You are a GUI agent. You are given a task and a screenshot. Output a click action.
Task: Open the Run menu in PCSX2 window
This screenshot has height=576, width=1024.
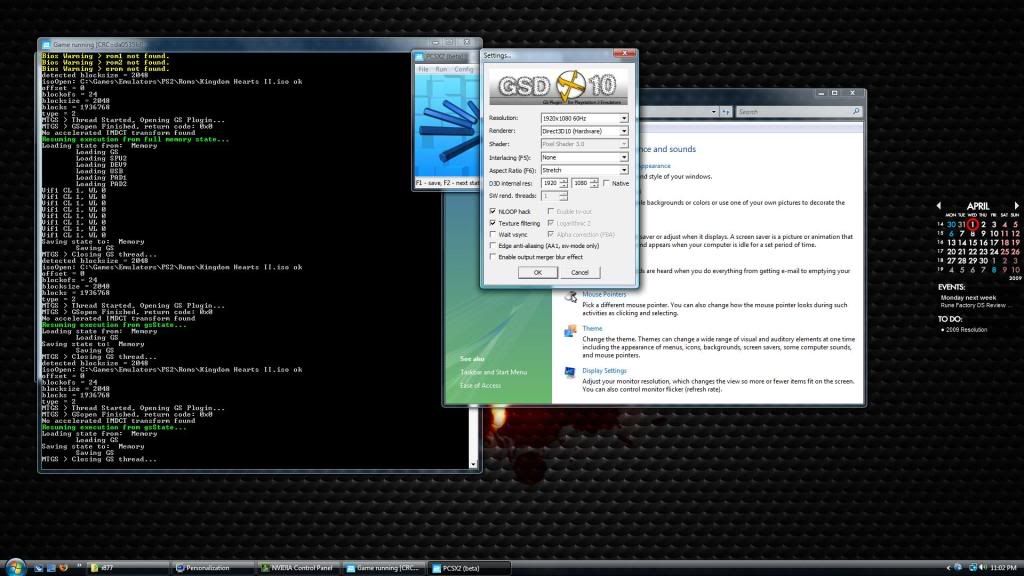(441, 69)
